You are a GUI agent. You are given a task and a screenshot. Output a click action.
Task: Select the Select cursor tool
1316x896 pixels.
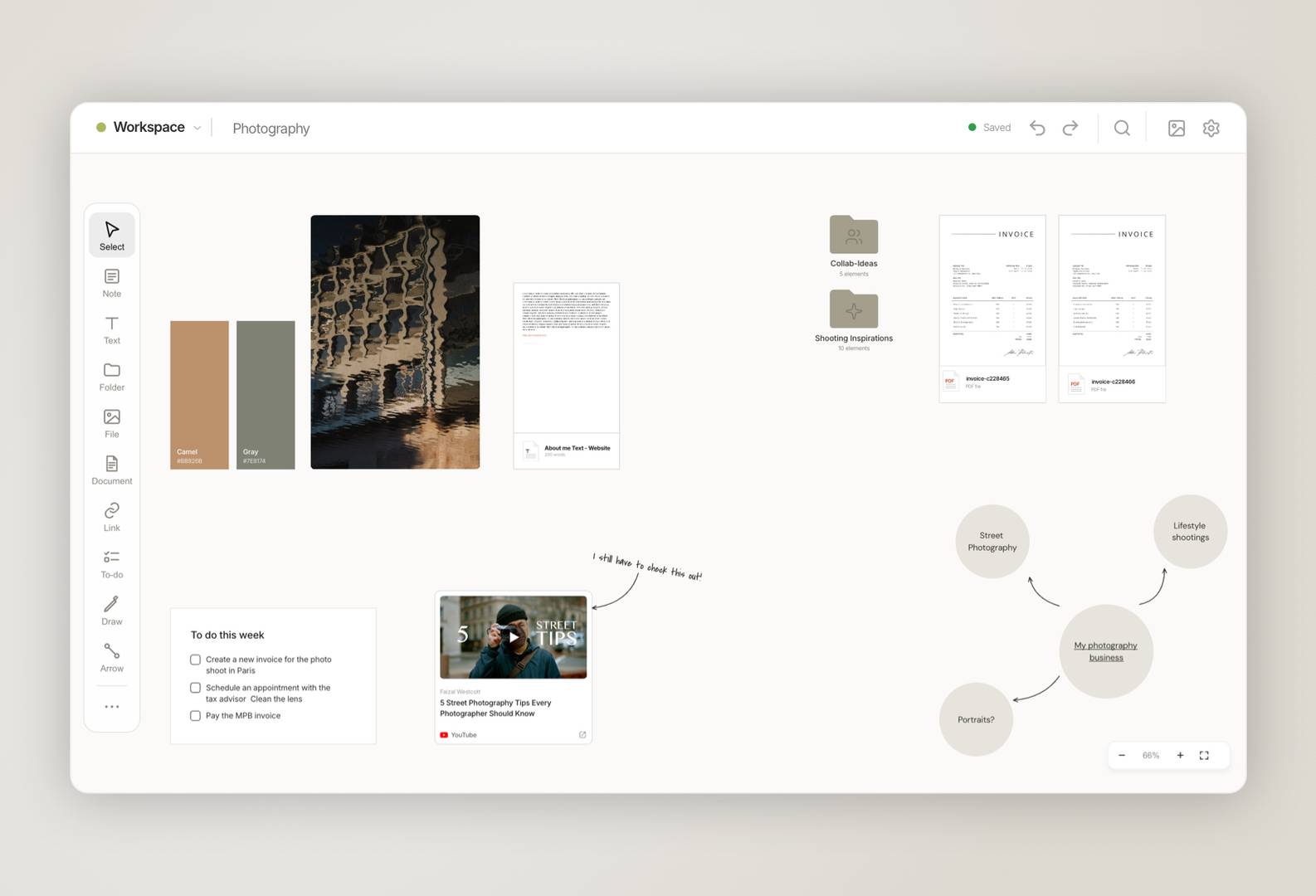[112, 235]
